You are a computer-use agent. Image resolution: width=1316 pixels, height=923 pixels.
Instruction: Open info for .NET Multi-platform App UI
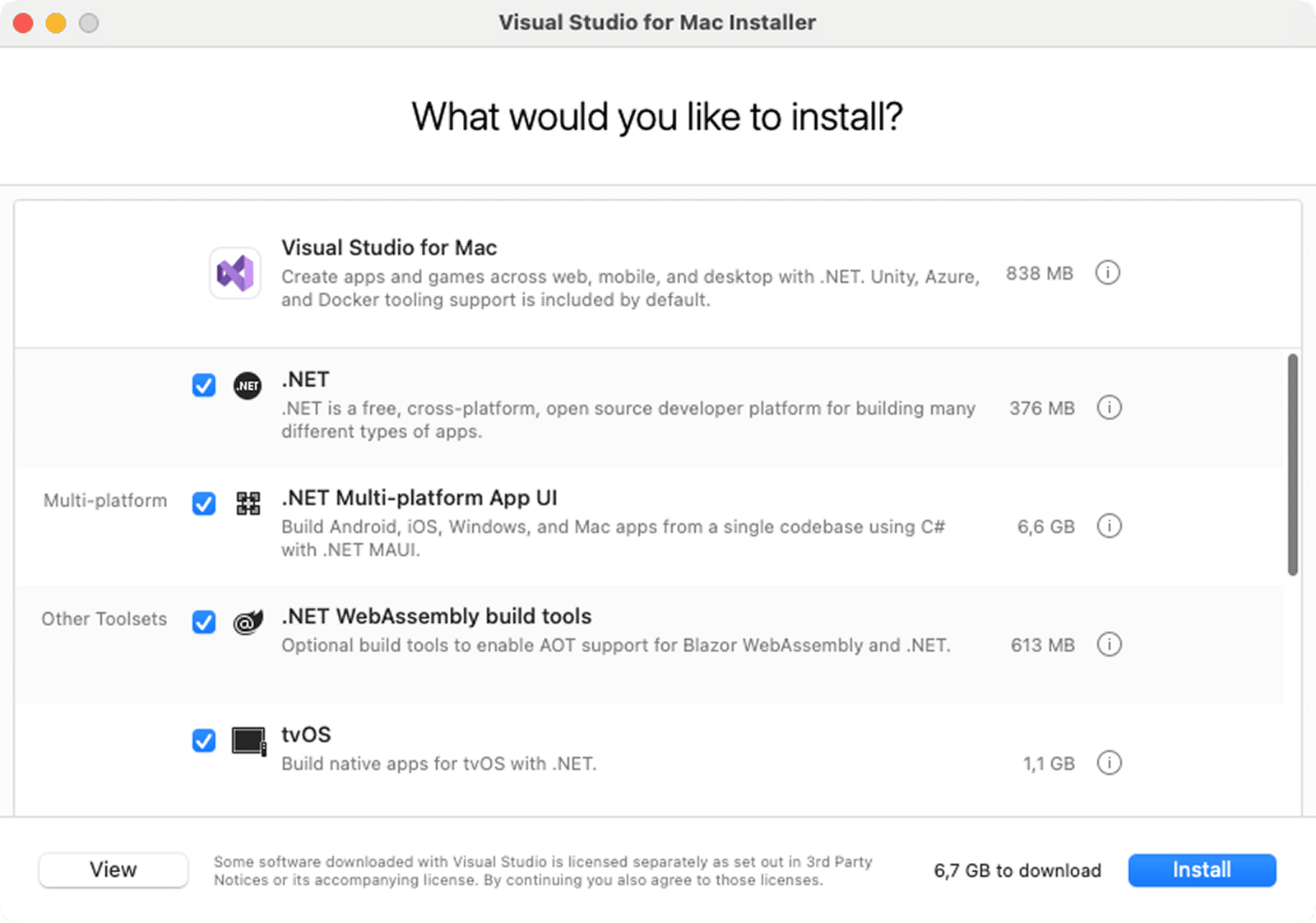click(x=1110, y=526)
